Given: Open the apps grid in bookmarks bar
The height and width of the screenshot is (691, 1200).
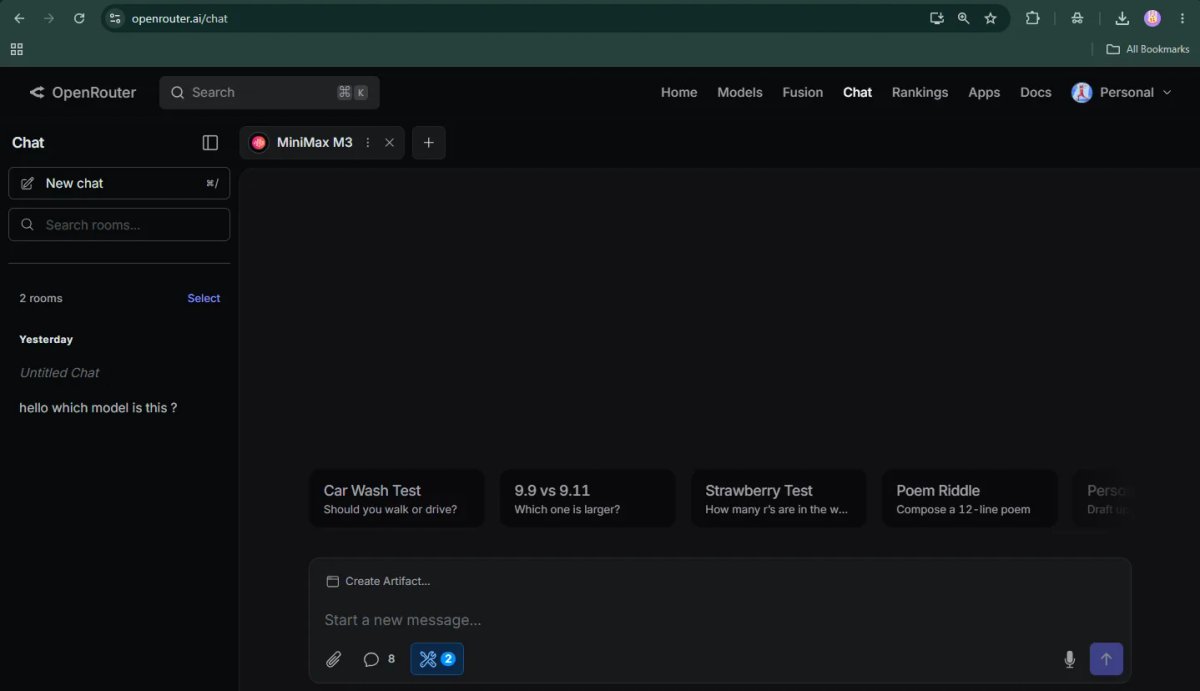Looking at the screenshot, I should [x=16, y=49].
